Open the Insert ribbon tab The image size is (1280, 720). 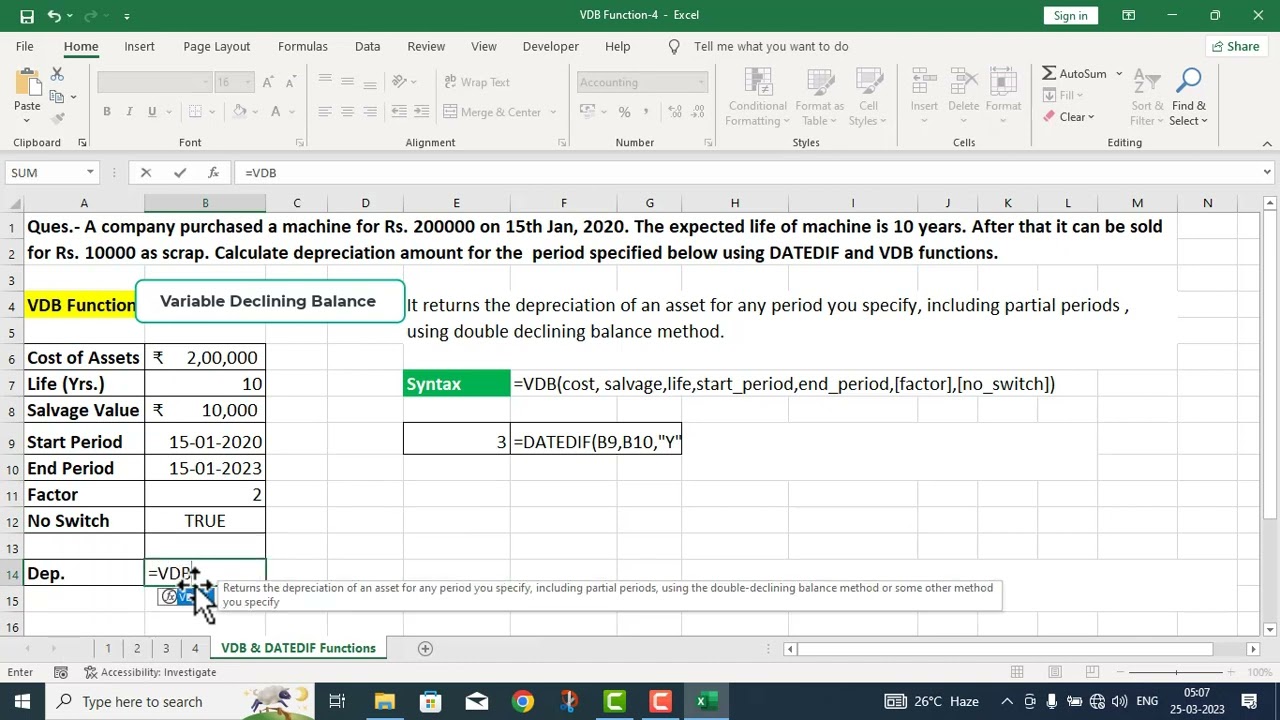coord(139,46)
